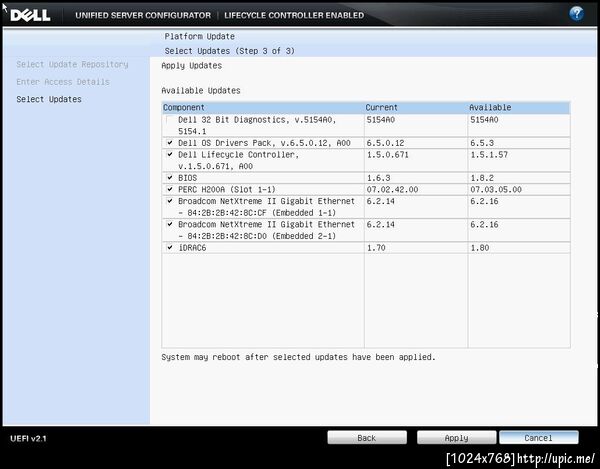Click the Available Updates label
The width and height of the screenshot is (600, 469).
point(201,91)
